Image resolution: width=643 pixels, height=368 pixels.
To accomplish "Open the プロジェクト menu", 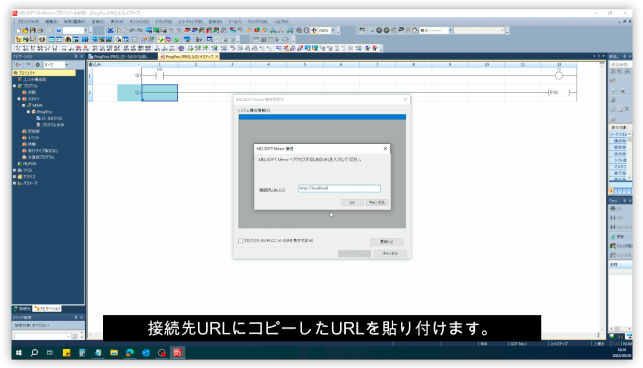I will click(28, 21).
